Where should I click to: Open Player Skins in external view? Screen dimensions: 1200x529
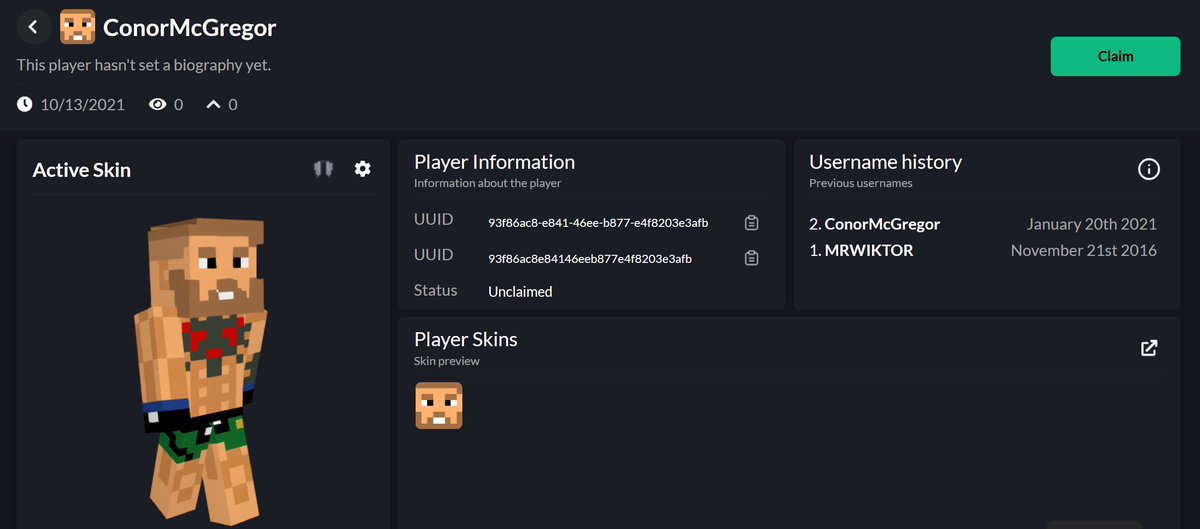click(x=1149, y=348)
